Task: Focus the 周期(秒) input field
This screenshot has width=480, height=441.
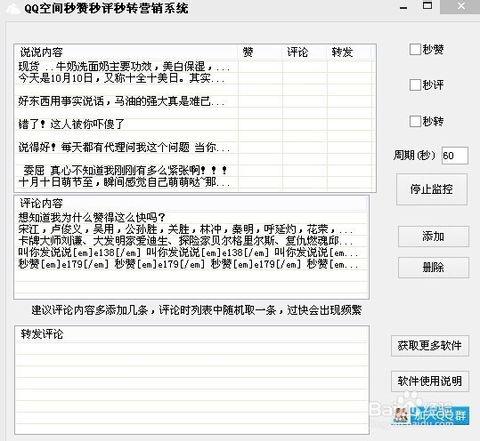Action: pyautogui.click(x=455, y=155)
